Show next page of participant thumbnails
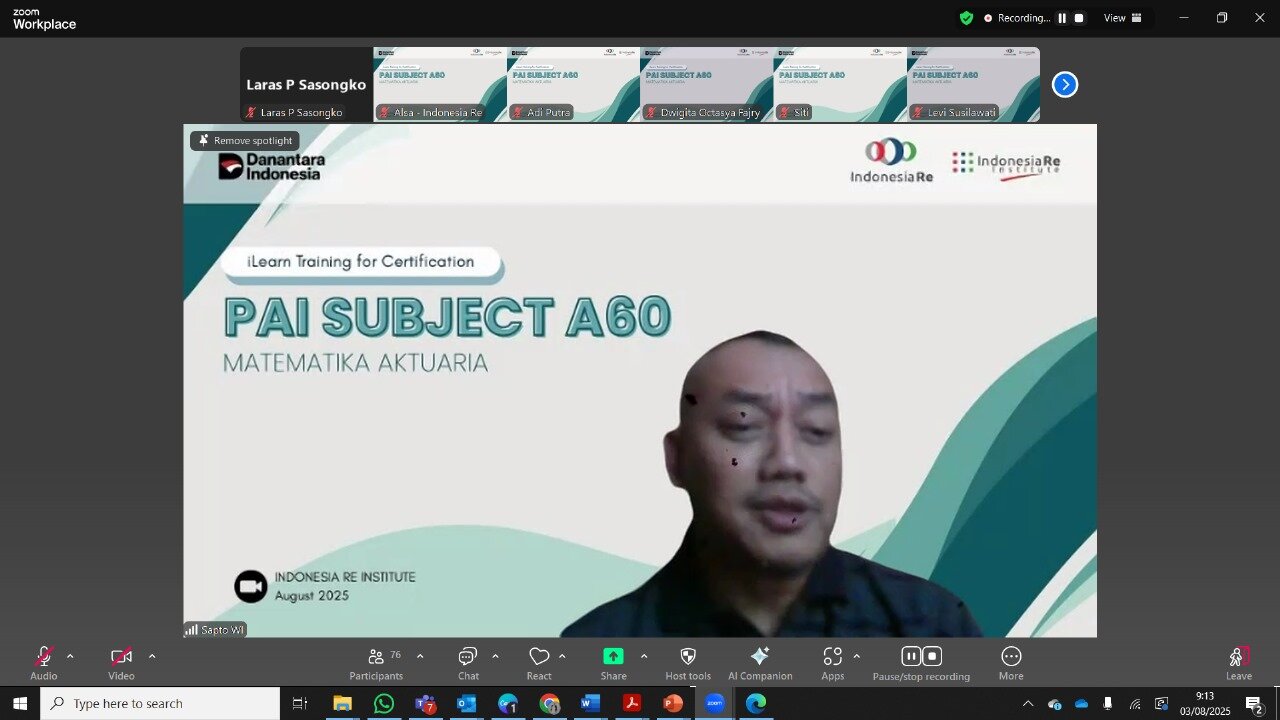Screen dimensions: 1280x720 click(1065, 85)
